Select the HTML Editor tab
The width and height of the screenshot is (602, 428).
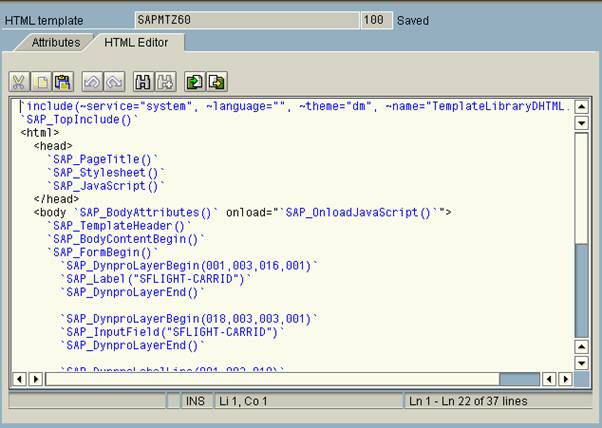pyautogui.click(x=136, y=42)
